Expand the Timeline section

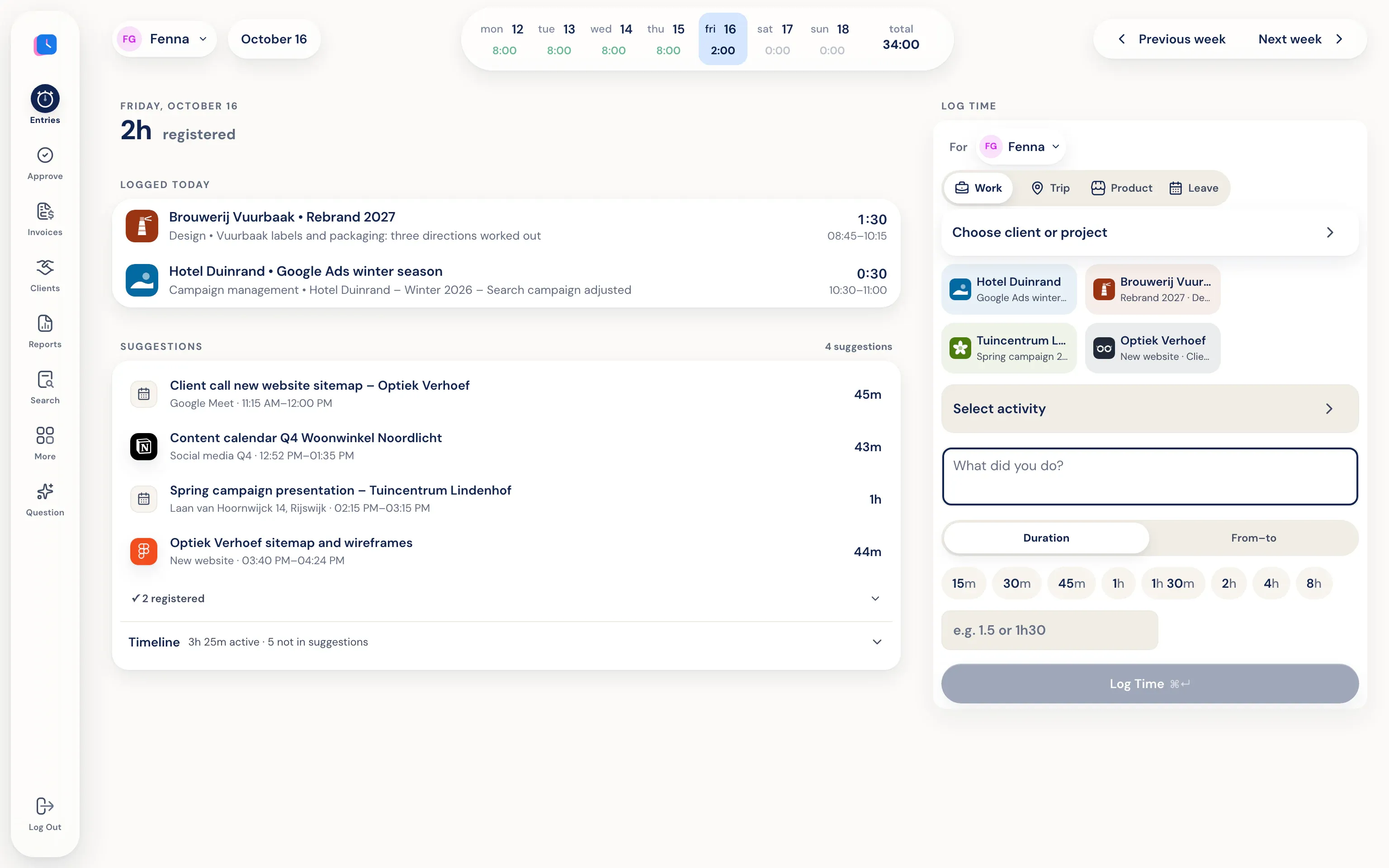pos(506,642)
